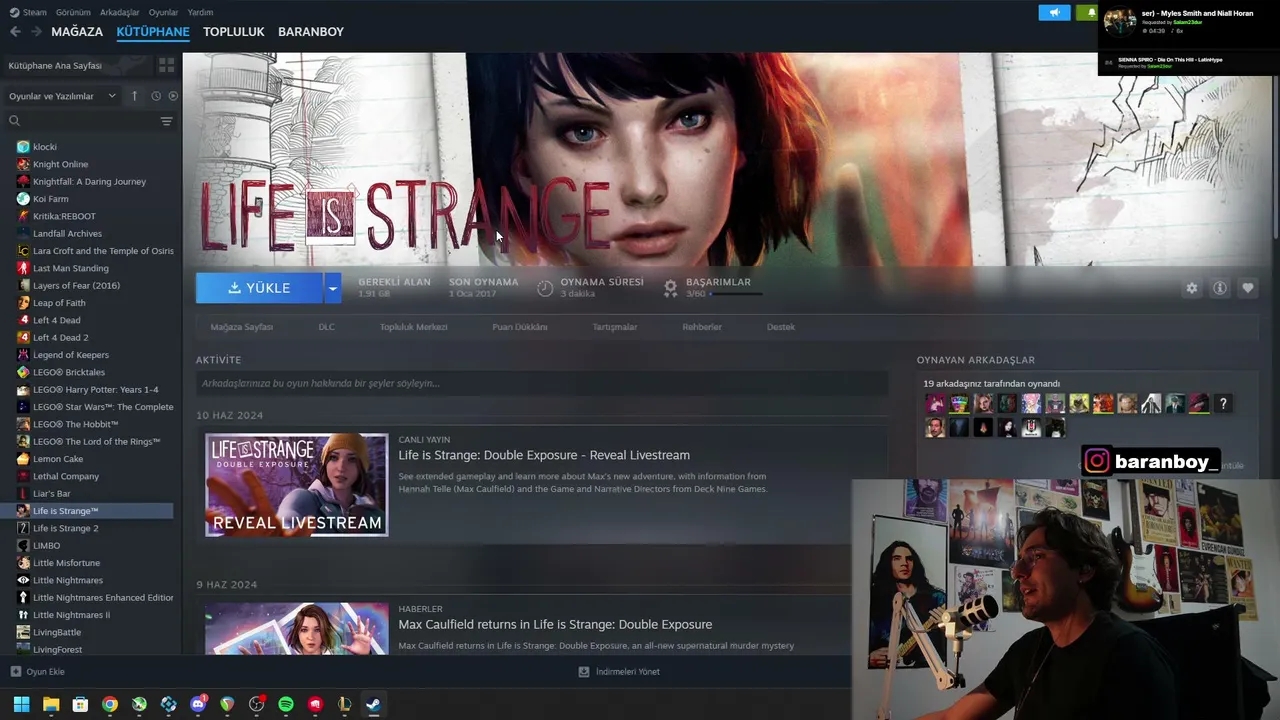The image size is (1280, 720).
Task: Click the sort ascending arrow icon in sidebar
Action: (135, 96)
